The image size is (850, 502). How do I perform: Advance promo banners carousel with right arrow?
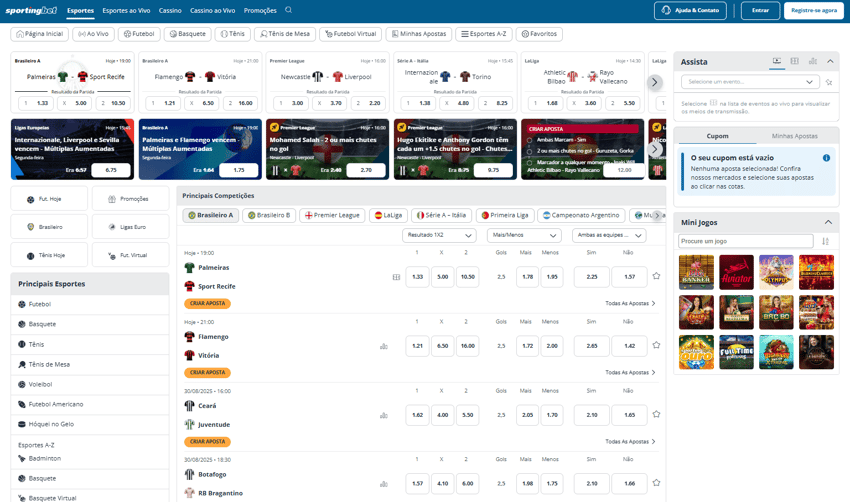pyautogui.click(x=654, y=149)
